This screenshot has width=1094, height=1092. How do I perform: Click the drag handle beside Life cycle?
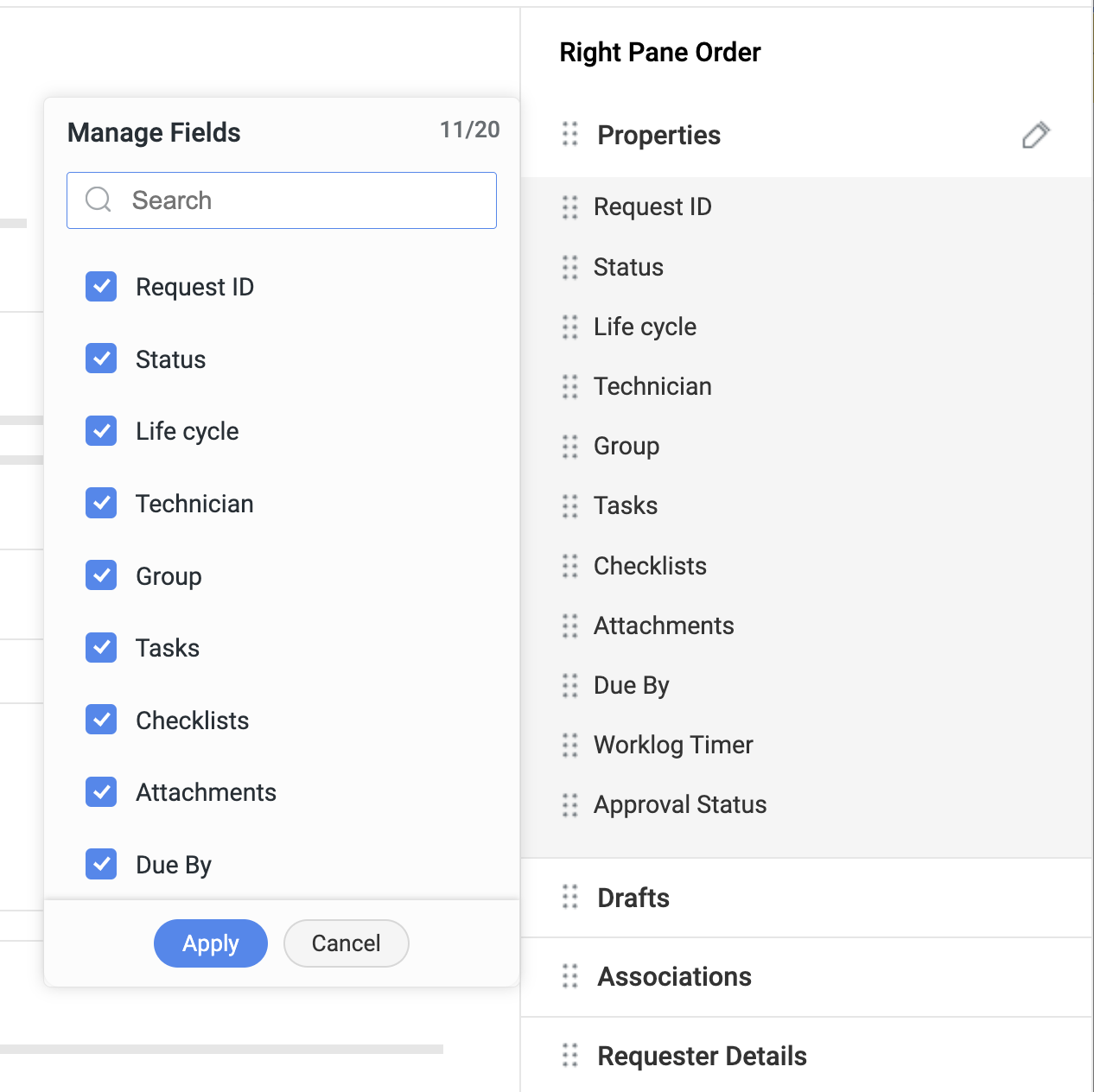(x=570, y=327)
